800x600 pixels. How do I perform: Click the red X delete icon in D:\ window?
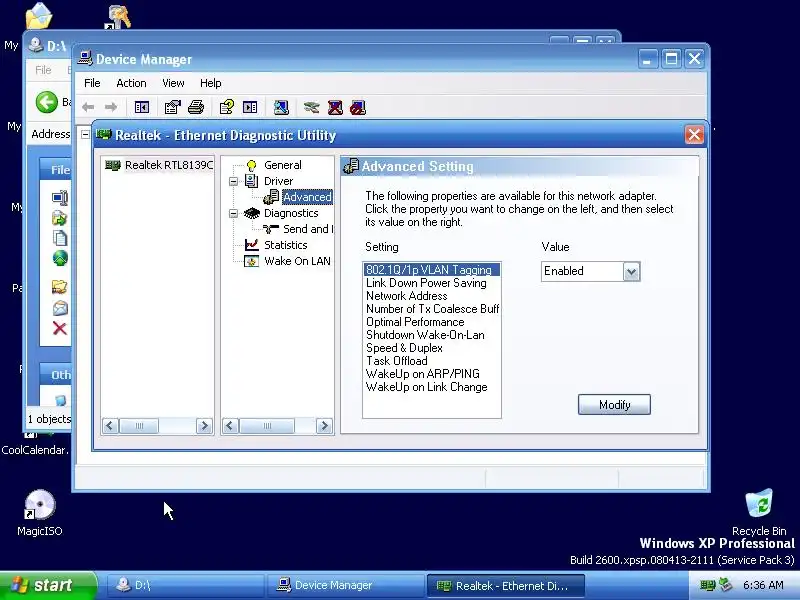pyautogui.click(x=60, y=328)
